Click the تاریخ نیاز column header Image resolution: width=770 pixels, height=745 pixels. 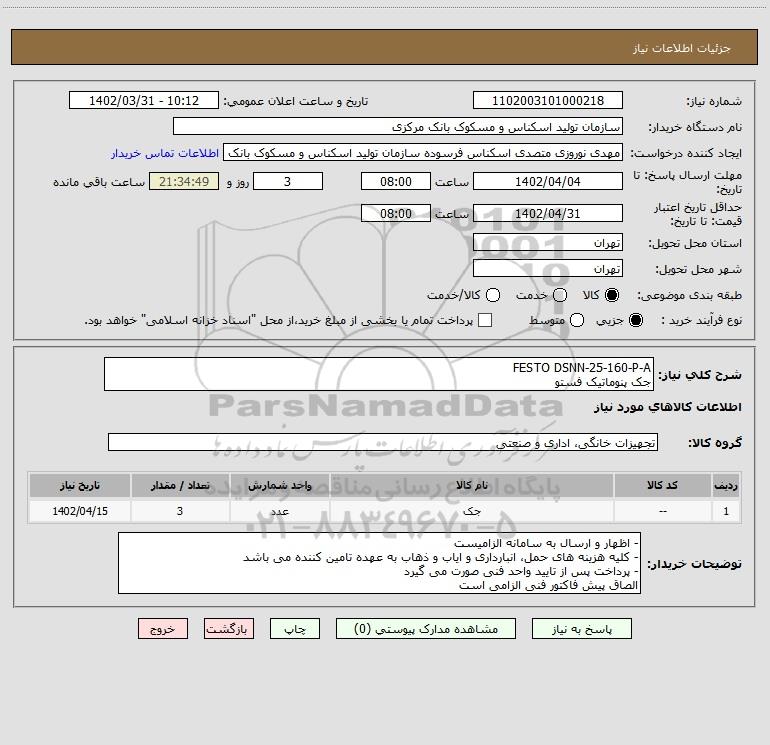(80, 485)
